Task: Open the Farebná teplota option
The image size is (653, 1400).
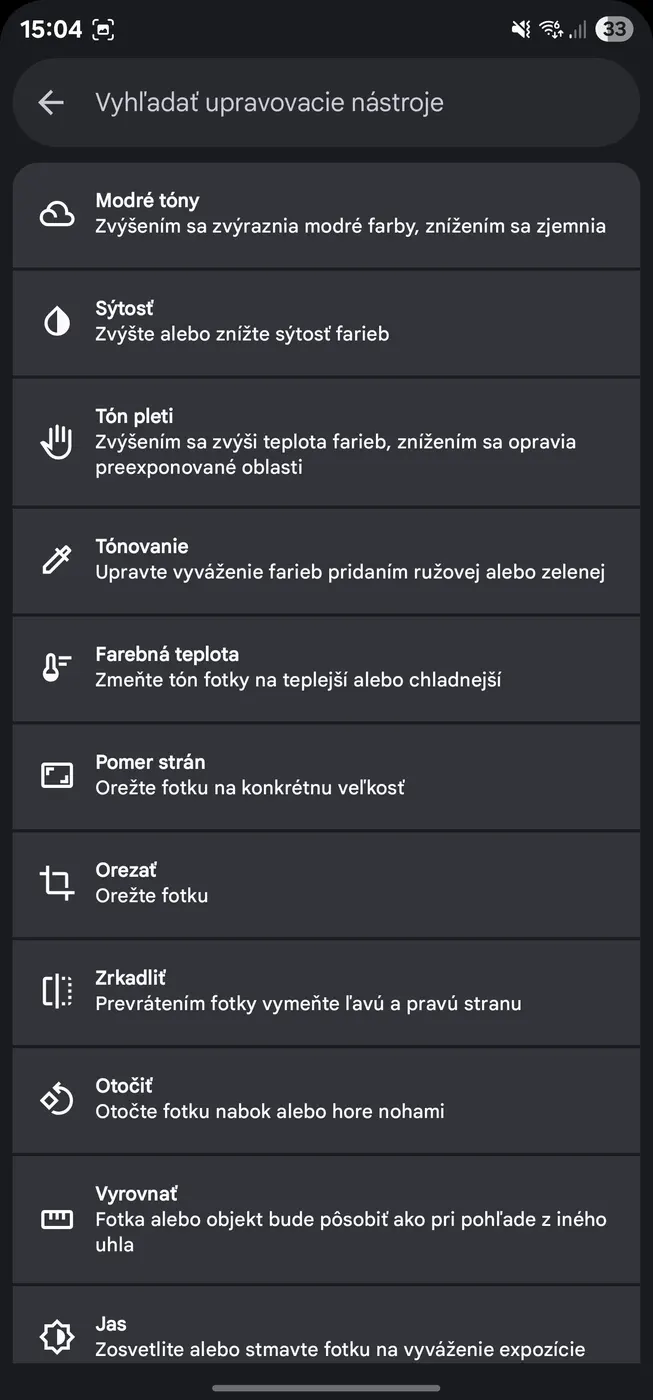Action: [x=350, y=667]
